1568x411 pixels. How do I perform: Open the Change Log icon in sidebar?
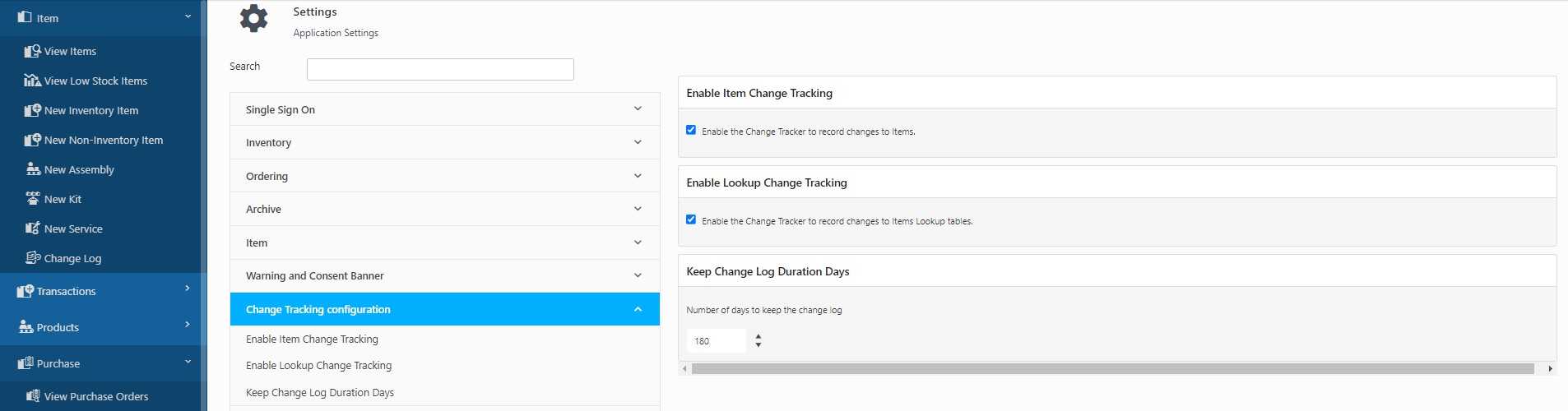(x=33, y=258)
